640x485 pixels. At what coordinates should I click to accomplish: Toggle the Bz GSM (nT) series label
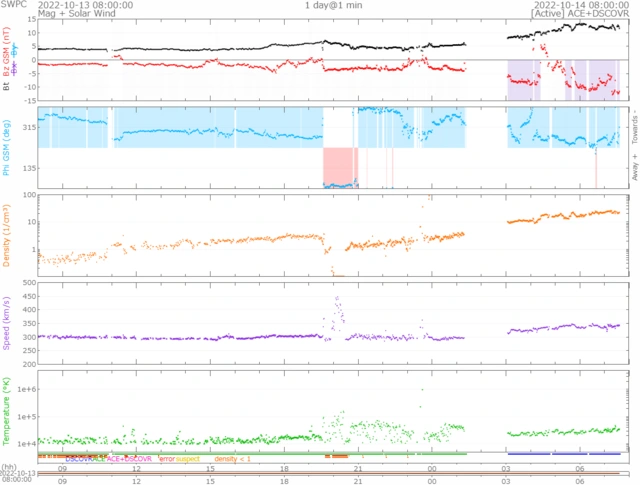(6, 52)
